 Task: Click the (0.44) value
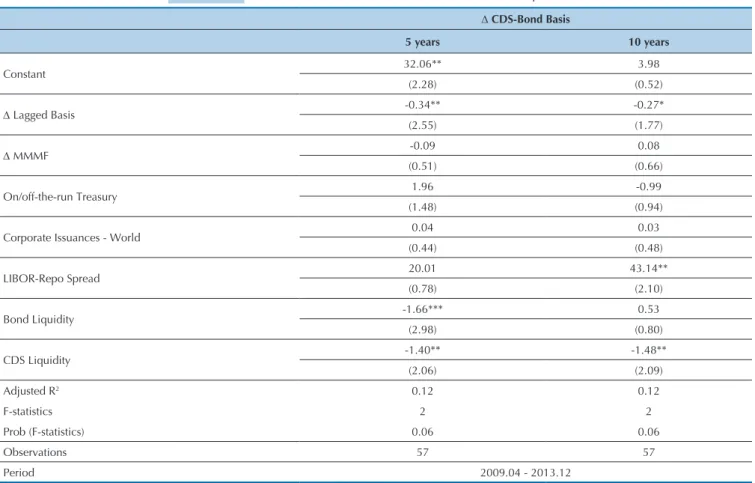coord(422,248)
